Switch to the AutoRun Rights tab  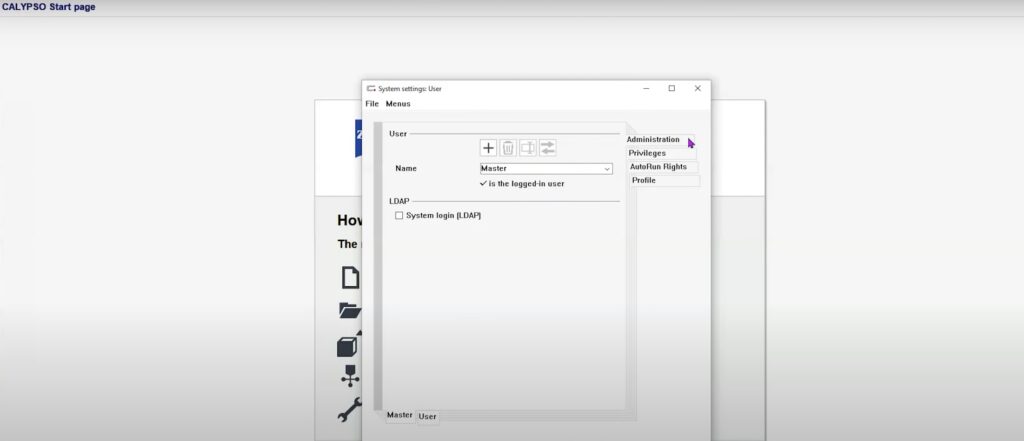click(658, 167)
